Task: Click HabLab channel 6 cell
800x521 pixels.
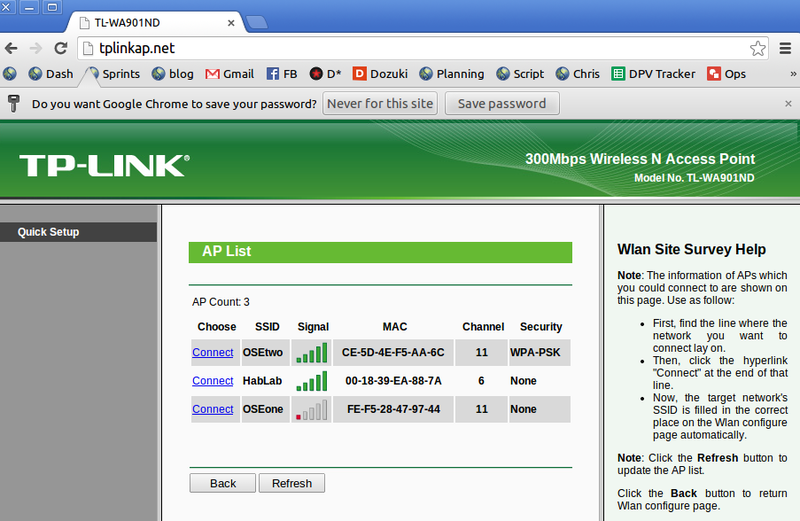Action: coord(481,381)
